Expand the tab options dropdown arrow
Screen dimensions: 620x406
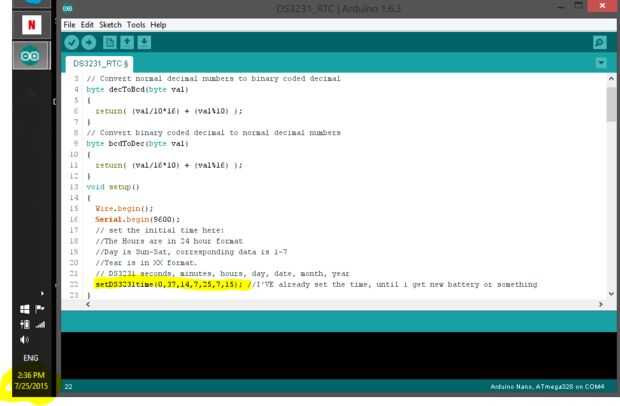pyautogui.click(x=601, y=62)
